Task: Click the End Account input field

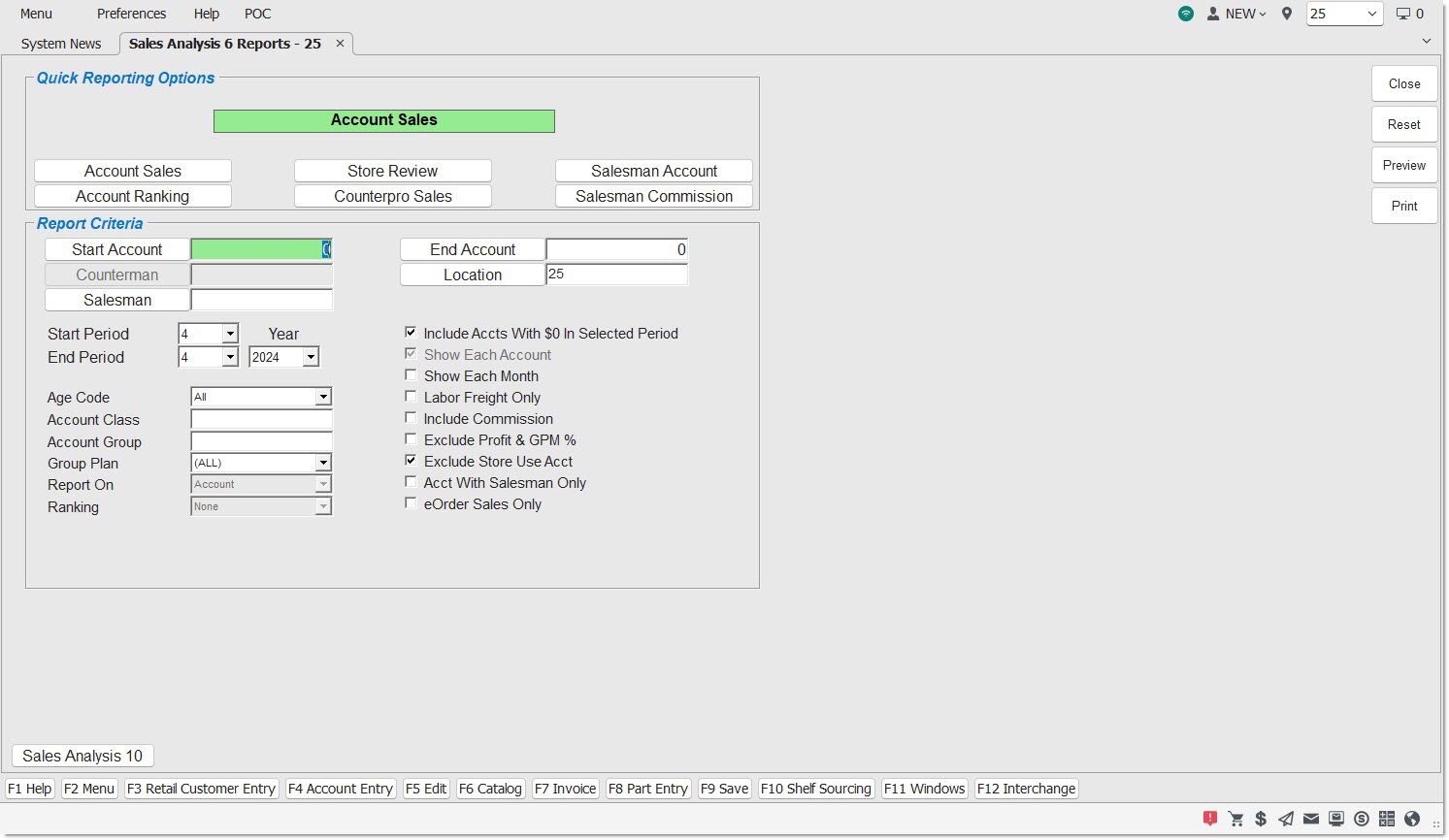Action: point(616,249)
